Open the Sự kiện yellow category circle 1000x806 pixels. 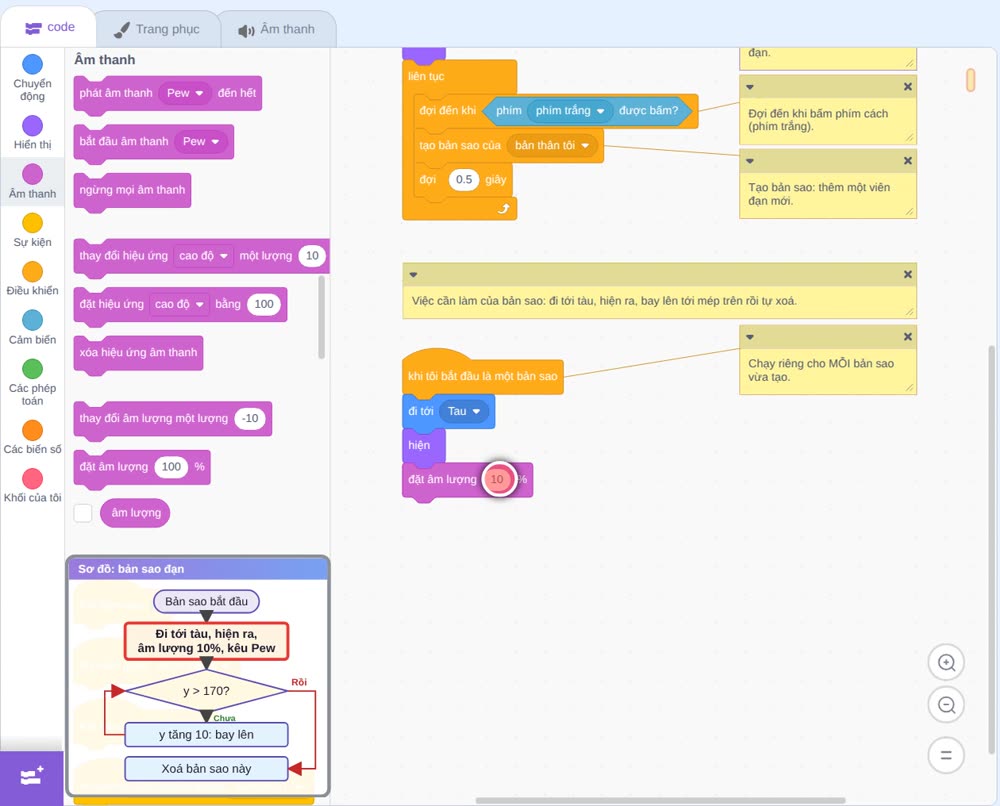(x=33, y=223)
